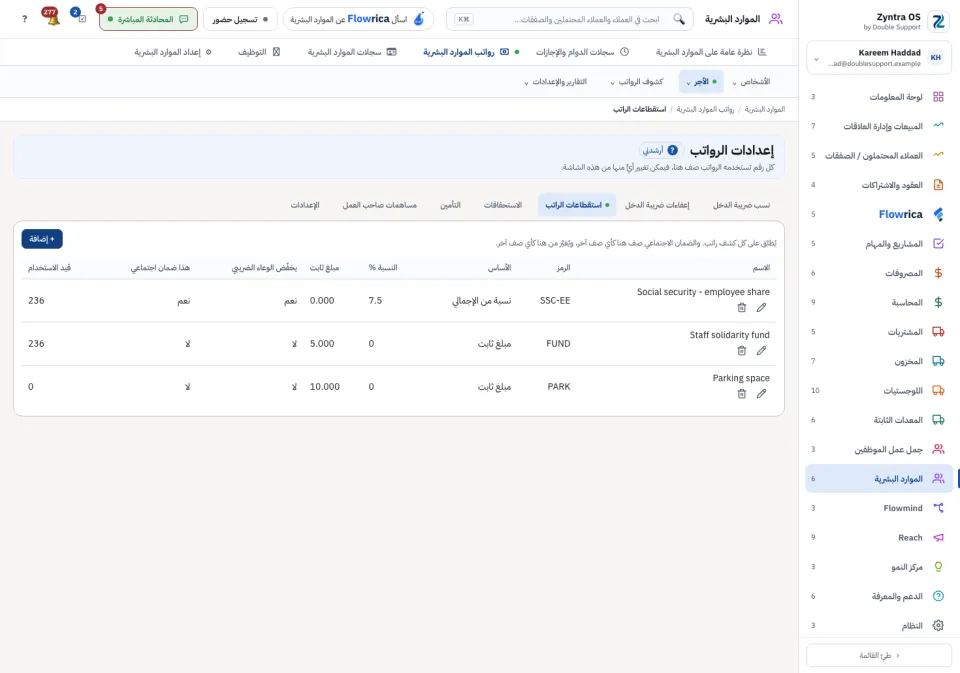Click the الاسم column header
This screenshot has height=673, width=960.
point(761,268)
